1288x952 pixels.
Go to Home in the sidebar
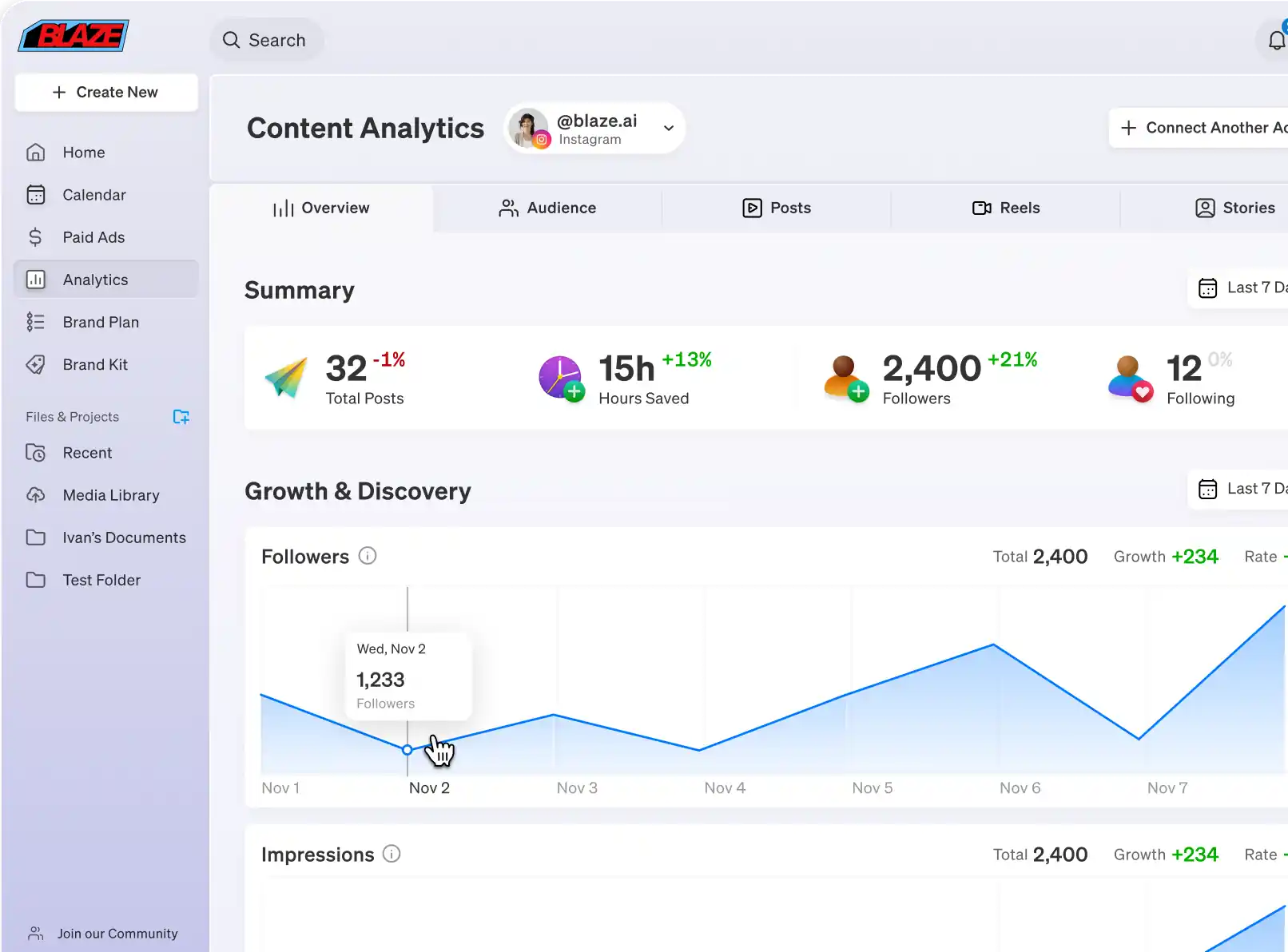click(106, 153)
